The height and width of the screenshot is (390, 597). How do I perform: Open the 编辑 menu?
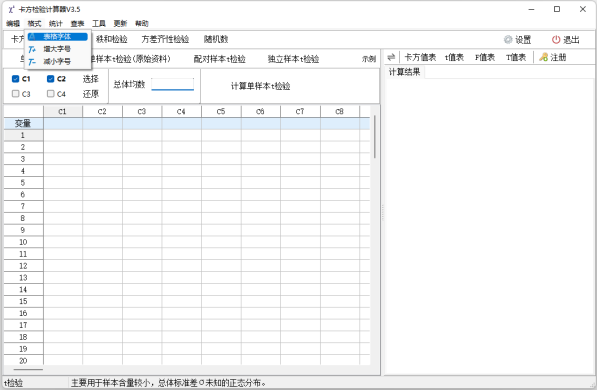click(13, 23)
